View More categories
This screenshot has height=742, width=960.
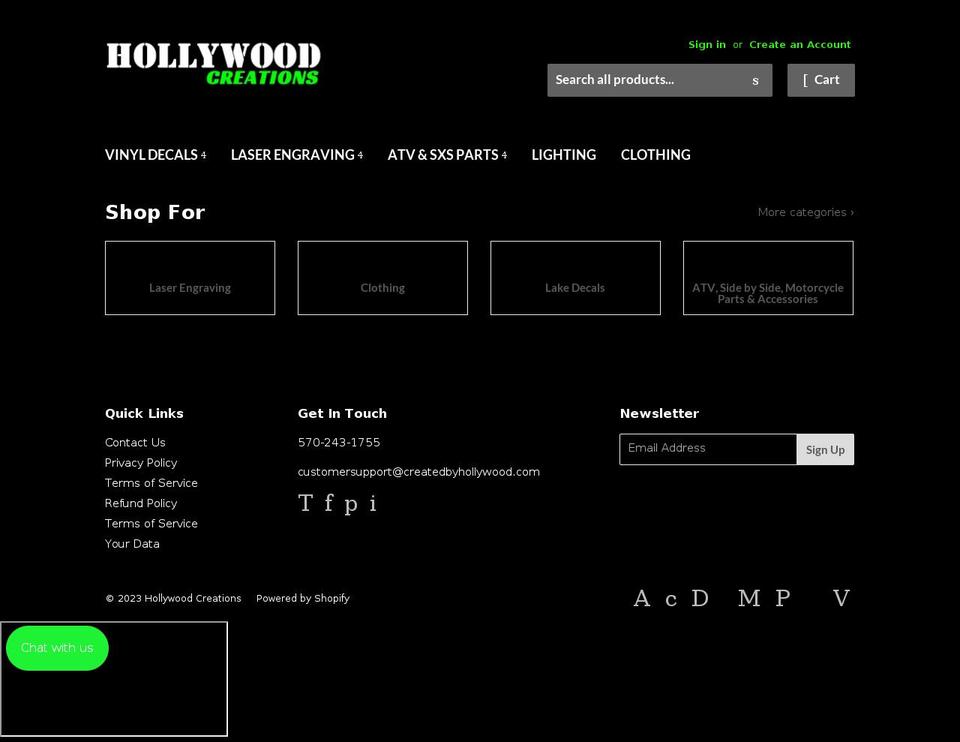[806, 212]
